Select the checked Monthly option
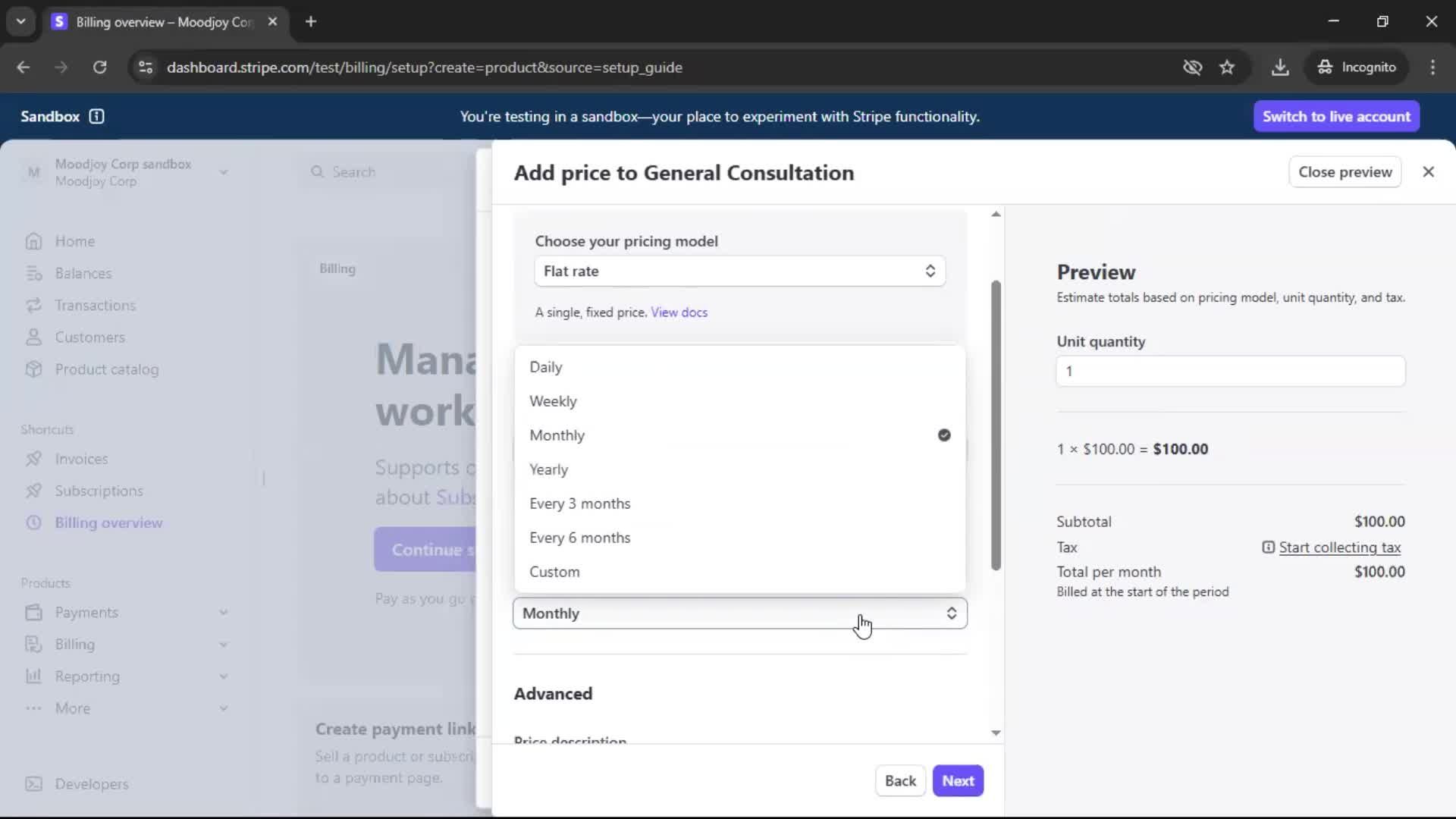 point(557,435)
